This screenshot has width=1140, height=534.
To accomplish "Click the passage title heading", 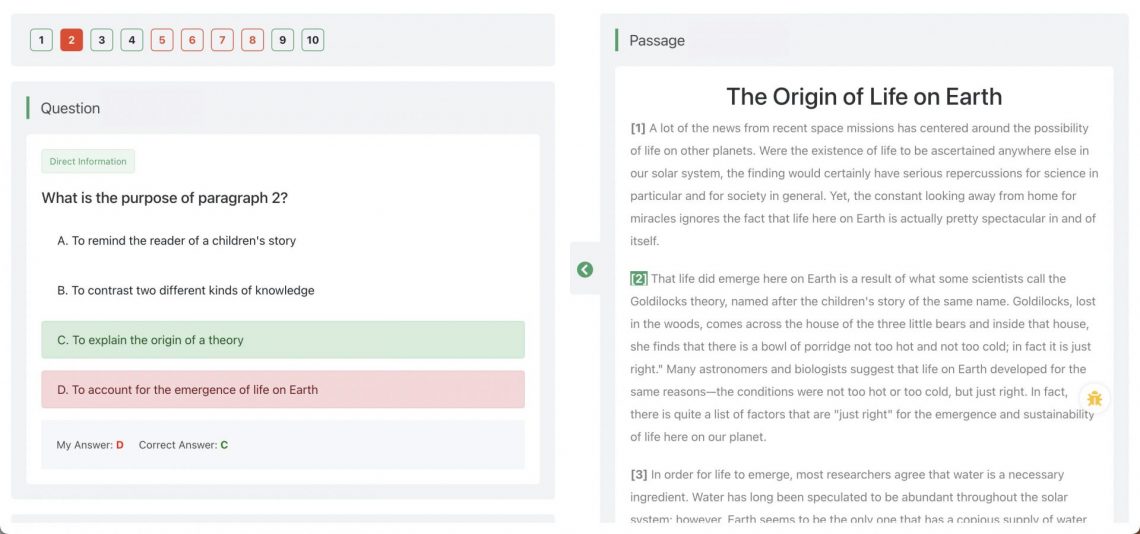I will 863,97.
